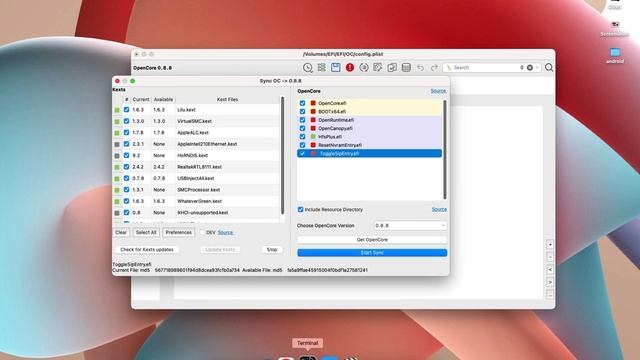This screenshot has width=640, height=360.
Task: Click the right angle bracket button
Action: (x=550, y=282)
